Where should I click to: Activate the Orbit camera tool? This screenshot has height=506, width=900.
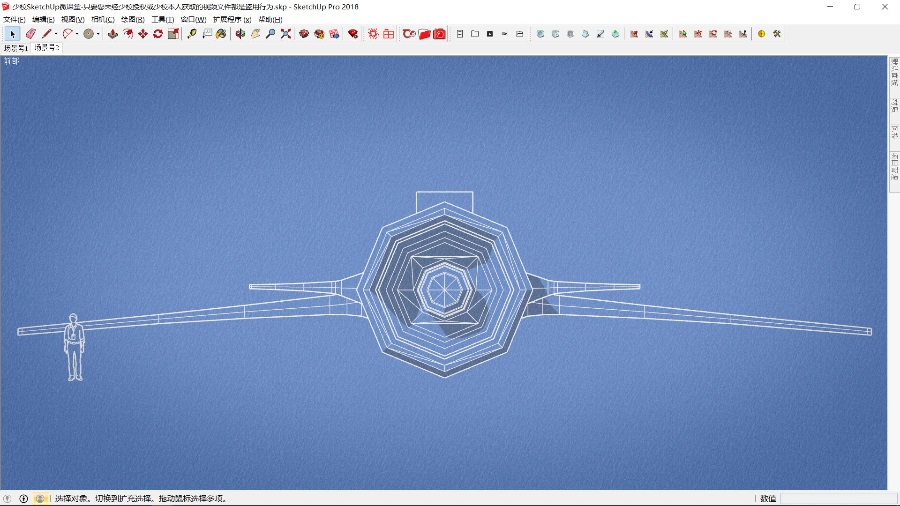(x=240, y=34)
